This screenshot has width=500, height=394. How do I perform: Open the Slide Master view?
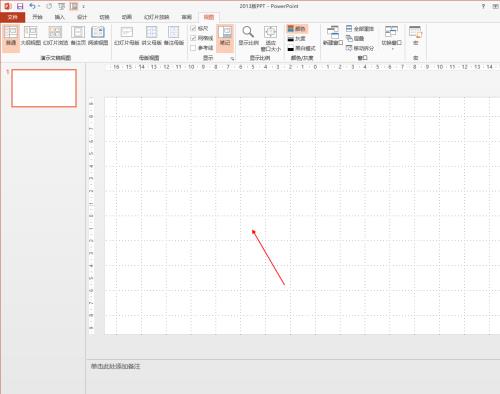(x=126, y=36)
